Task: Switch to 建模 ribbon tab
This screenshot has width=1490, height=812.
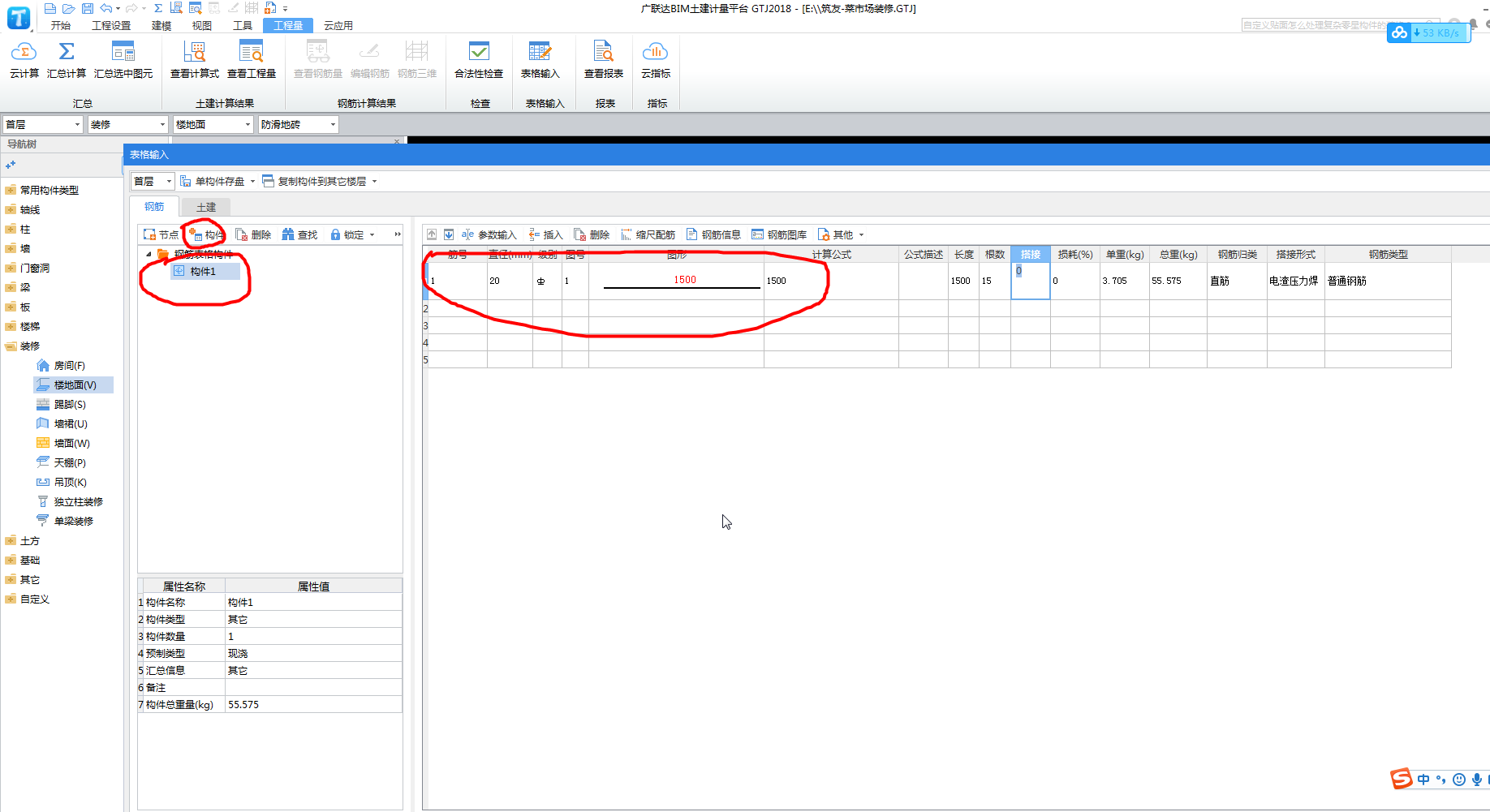Action: pos(161,25)
